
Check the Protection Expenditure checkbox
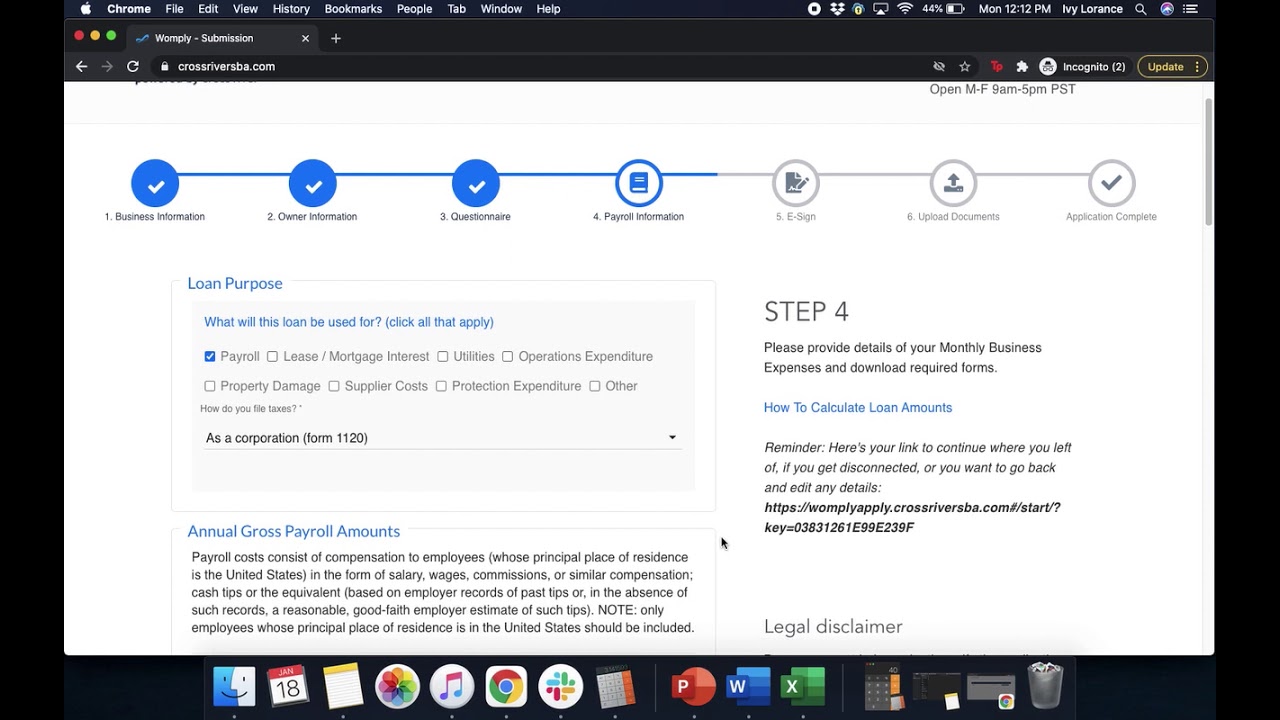(441, 386)
